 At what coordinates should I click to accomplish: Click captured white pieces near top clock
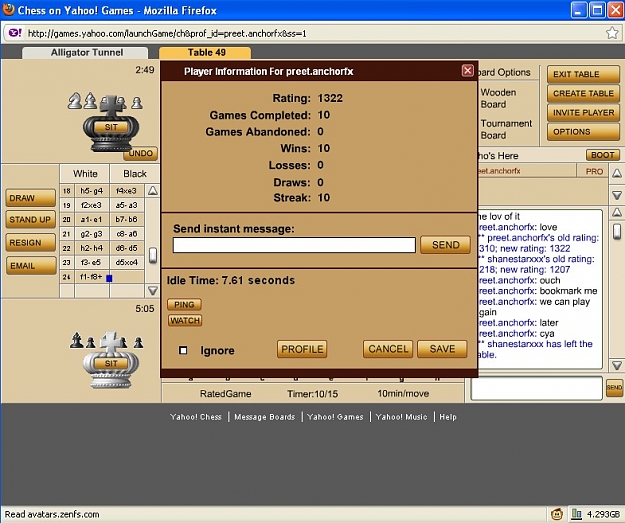(x=105, y=100)
